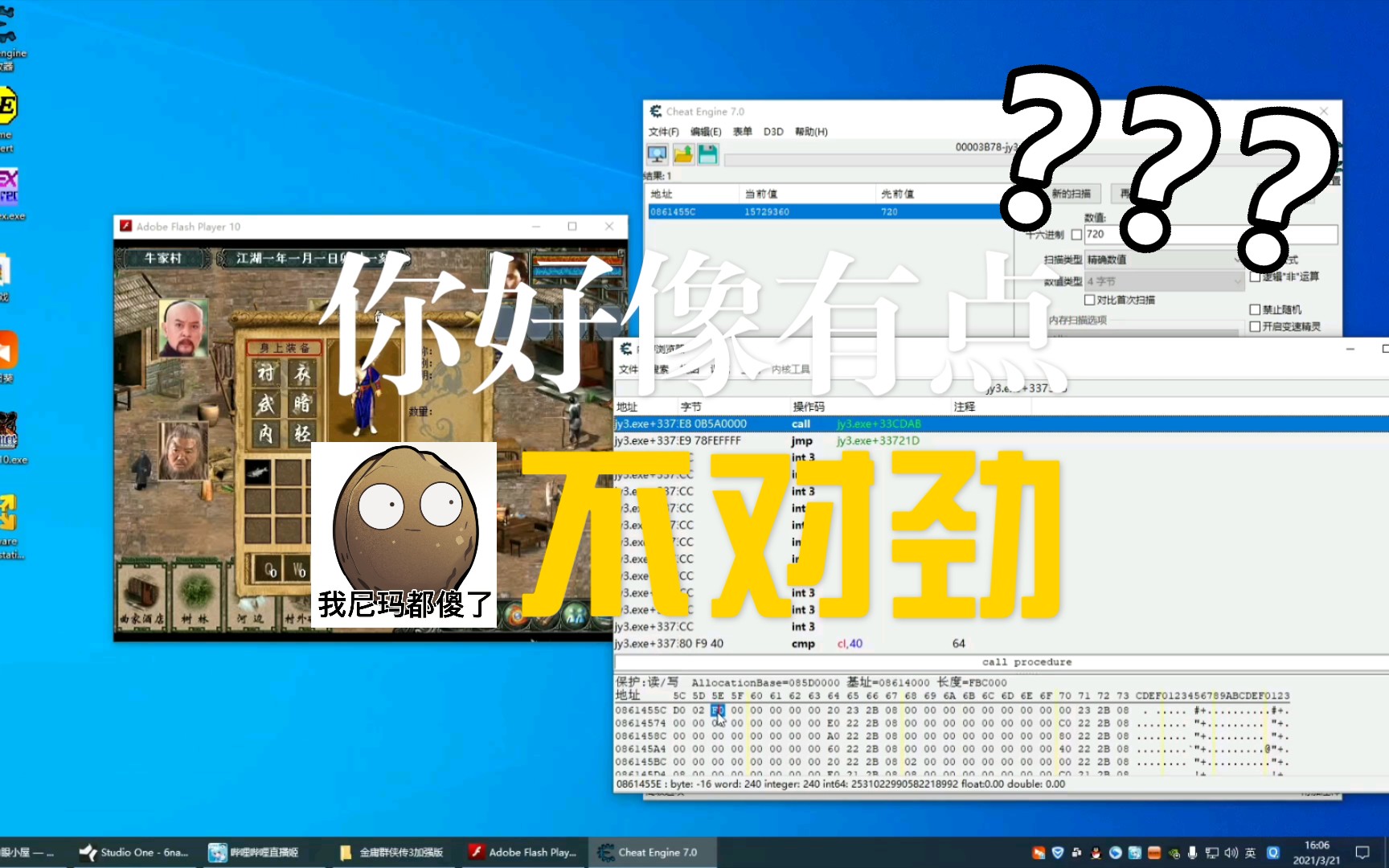Enable the 十六进制 hex checkbox
1389x868 pixels.
click(1076, 235)
